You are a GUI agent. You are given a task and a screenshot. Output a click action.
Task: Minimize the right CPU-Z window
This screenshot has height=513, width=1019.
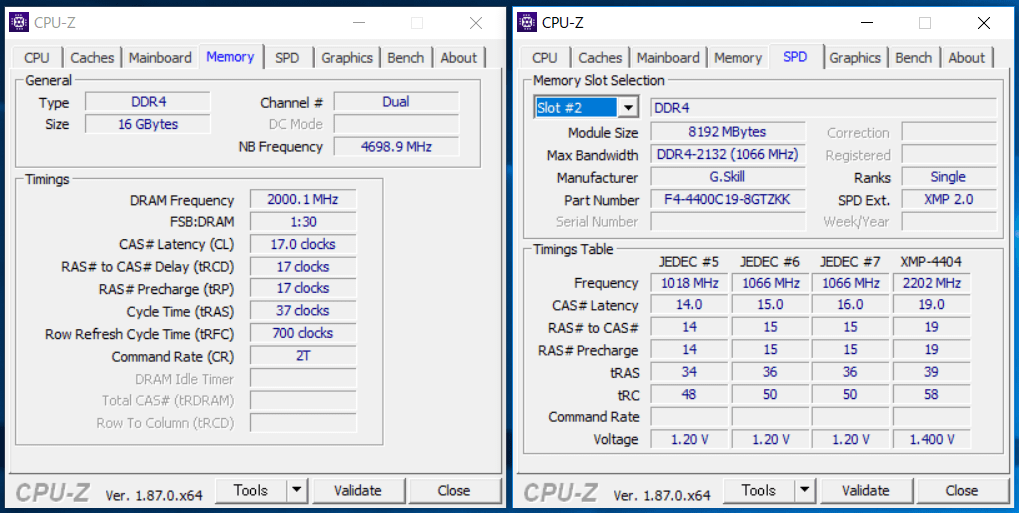click(x=867, y=23)
